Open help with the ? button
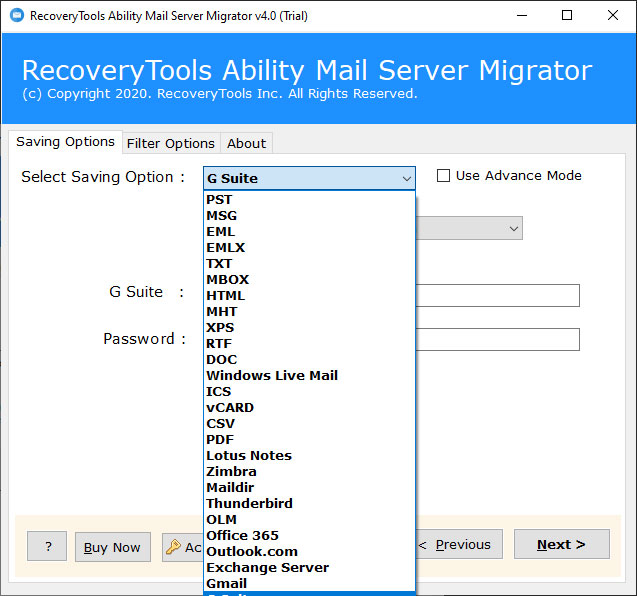 coord(47,546)
